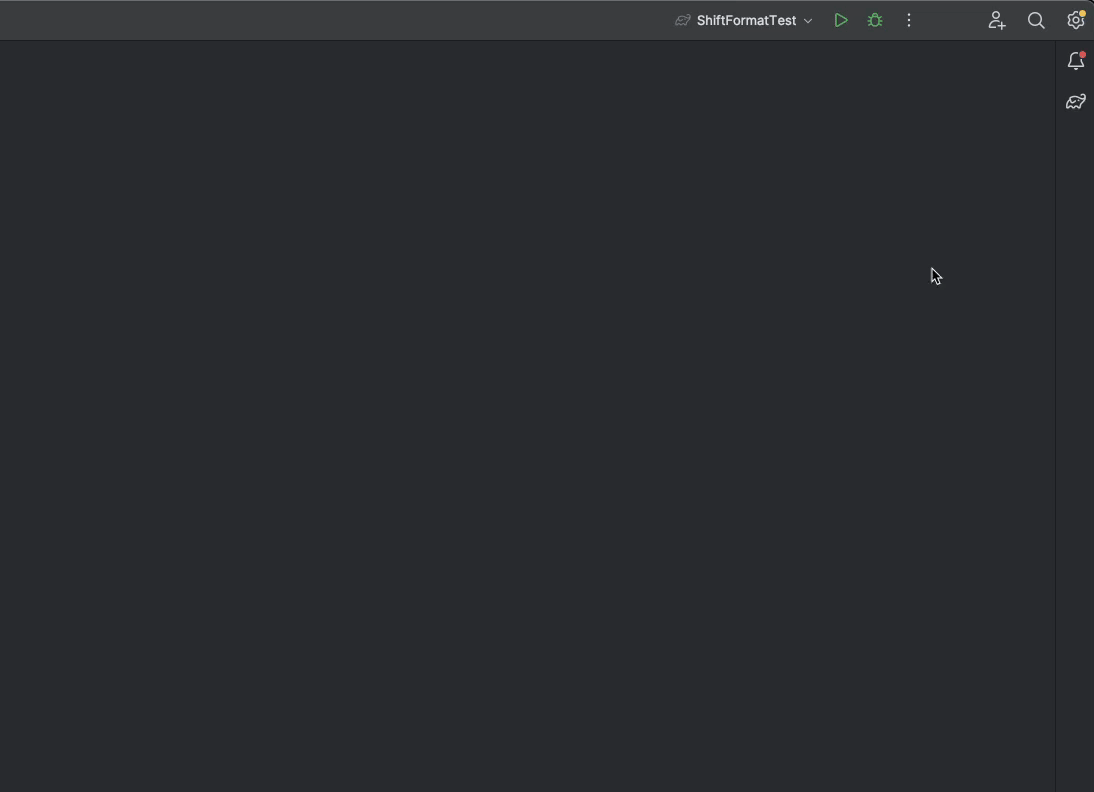
Task: Open the More Actions vertical dots menu
Action: tap(908, 20)
